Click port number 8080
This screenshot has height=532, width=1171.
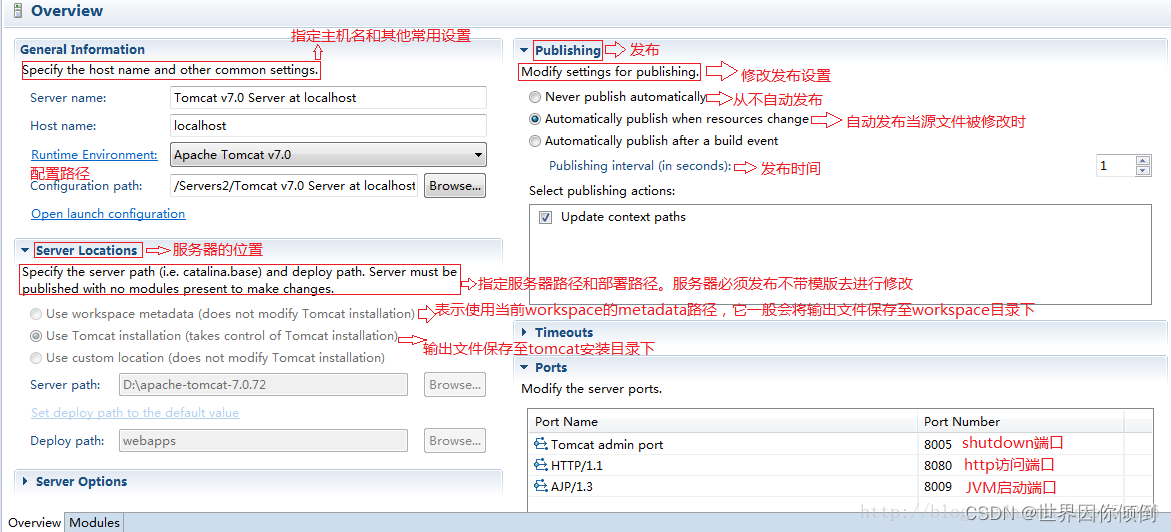938,466
